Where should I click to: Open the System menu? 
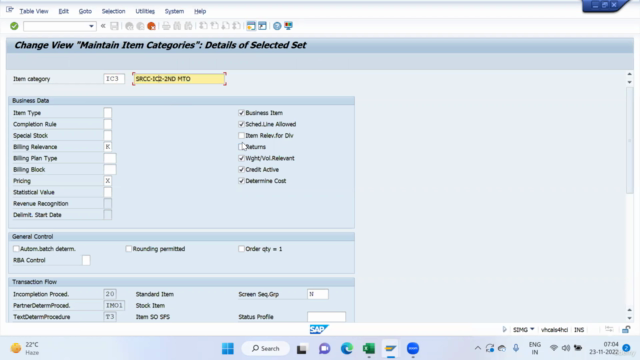point(174,11)
